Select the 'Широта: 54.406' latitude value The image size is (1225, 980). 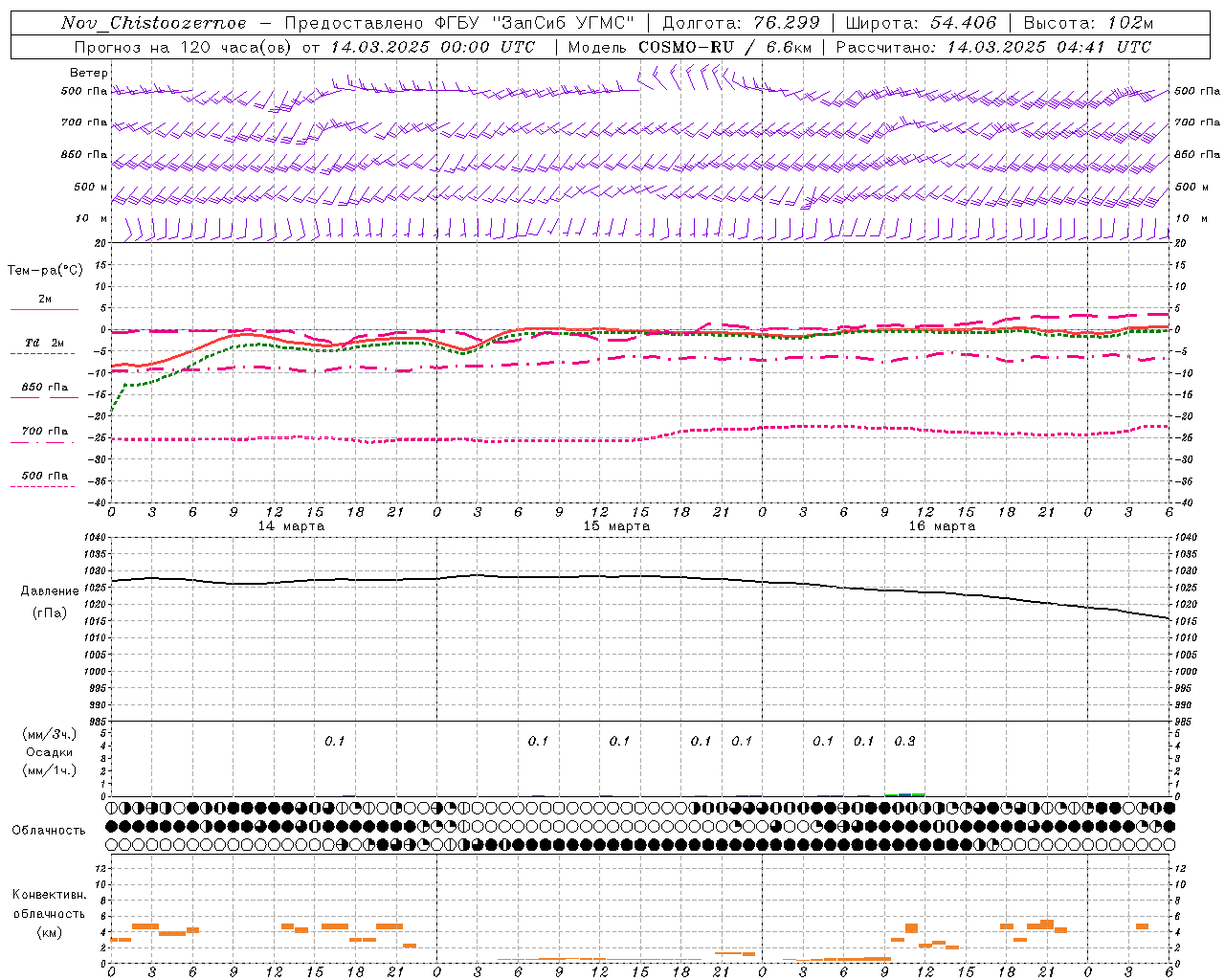point(921,23)
